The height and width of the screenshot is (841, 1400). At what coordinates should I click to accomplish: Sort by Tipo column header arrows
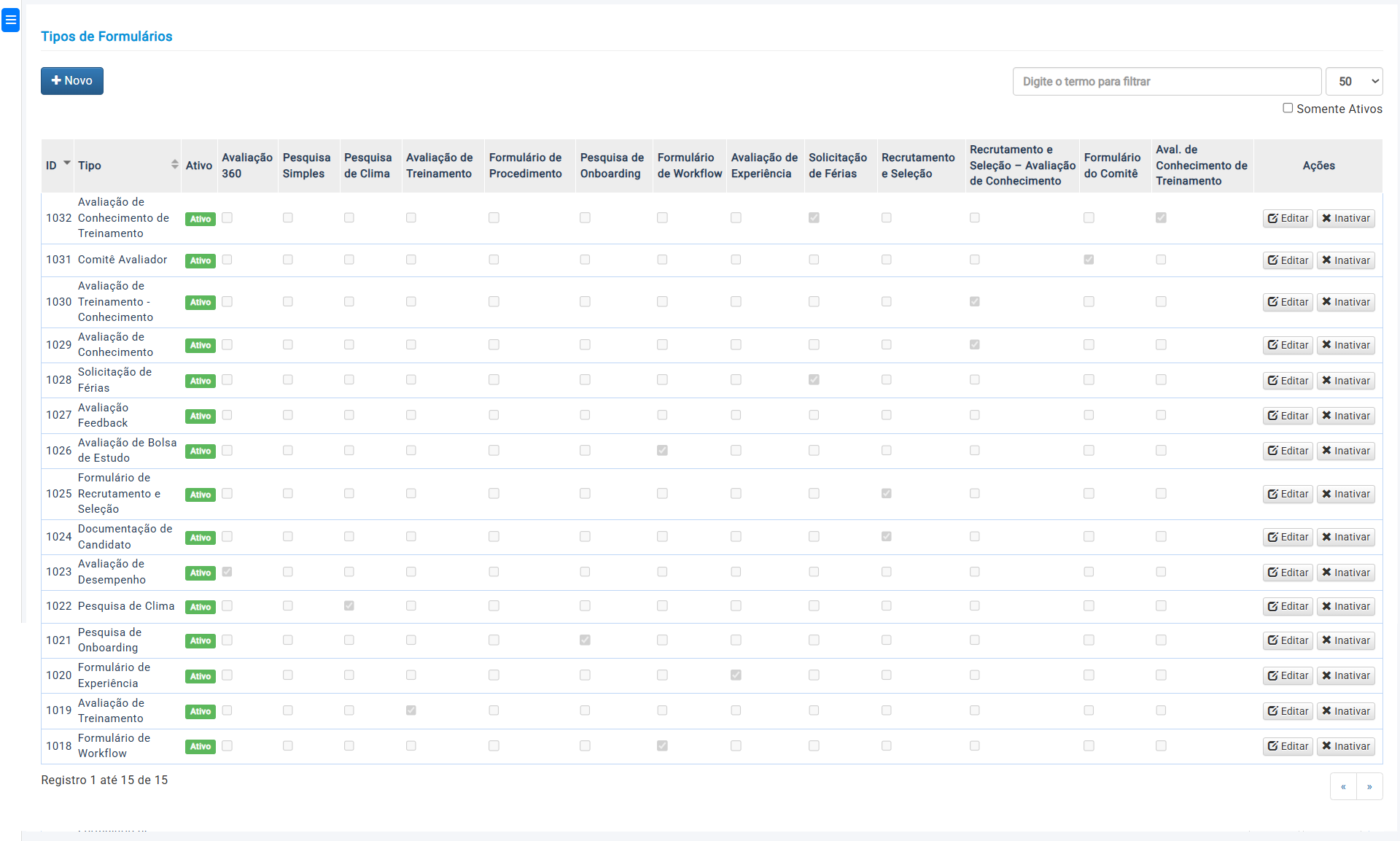click(x=174, y=165)
